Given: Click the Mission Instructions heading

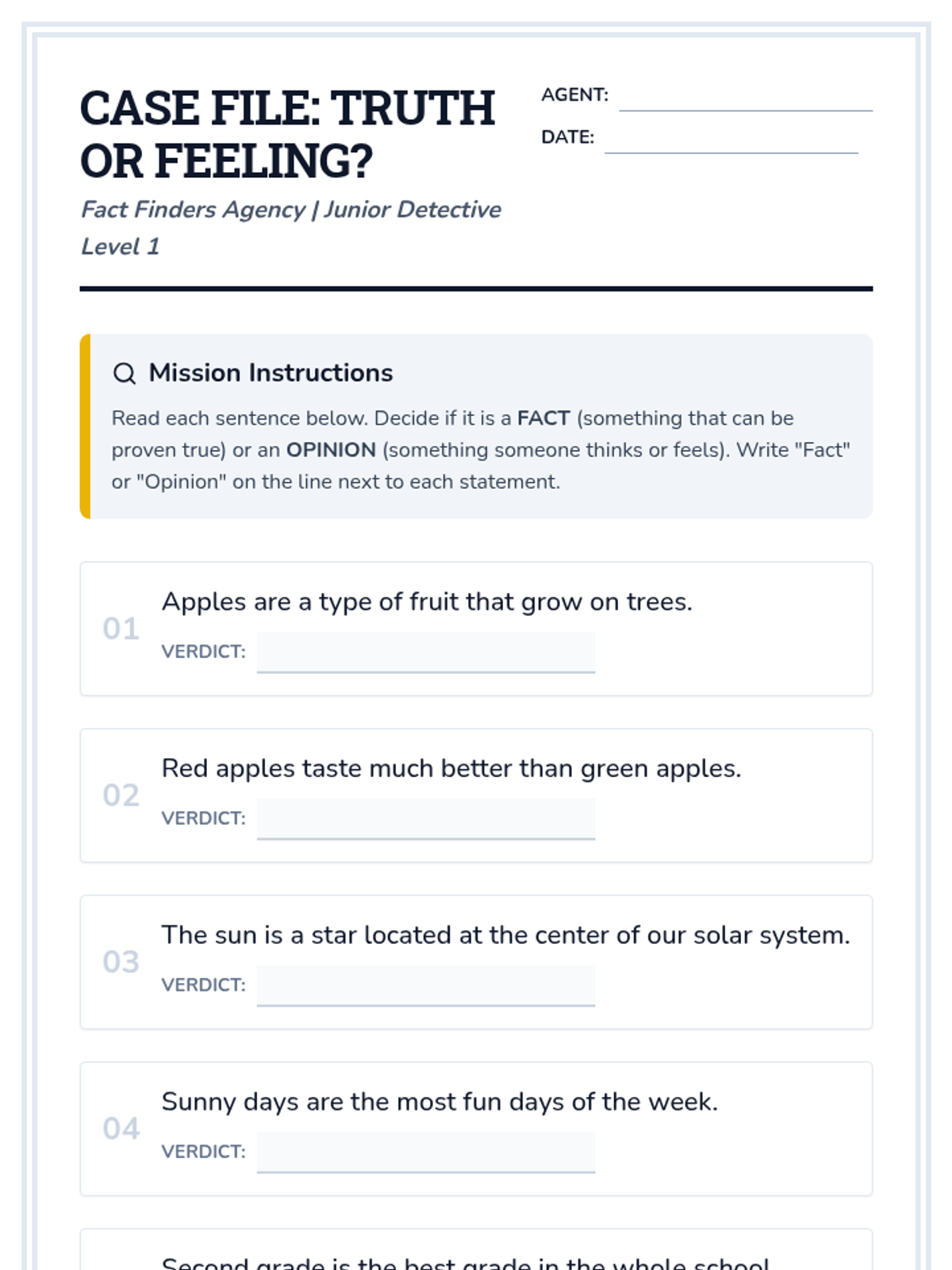Looking at the screenshot, I should (x=271, y=373).
